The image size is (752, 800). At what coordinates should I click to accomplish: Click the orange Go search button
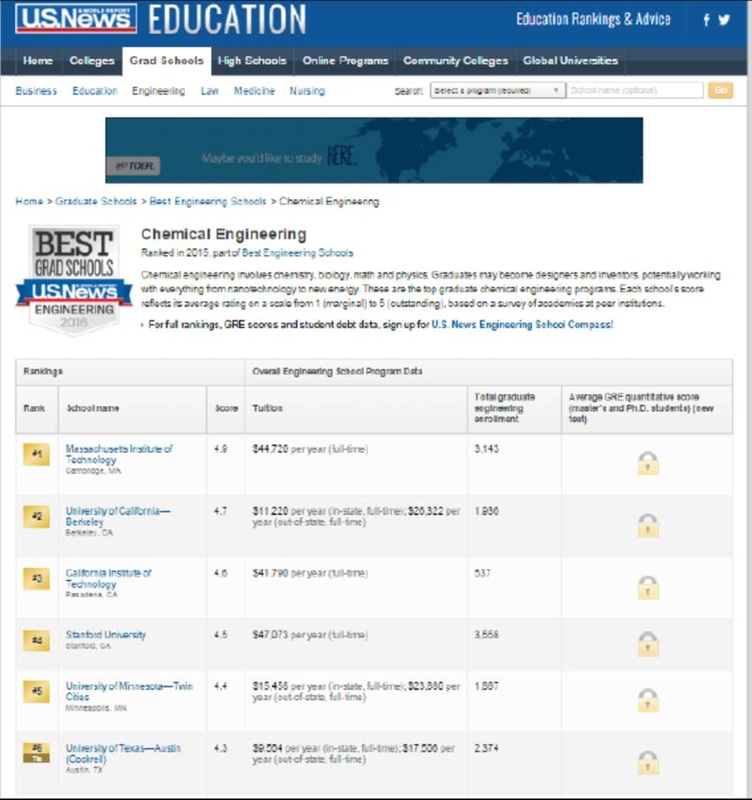[720, 90]
